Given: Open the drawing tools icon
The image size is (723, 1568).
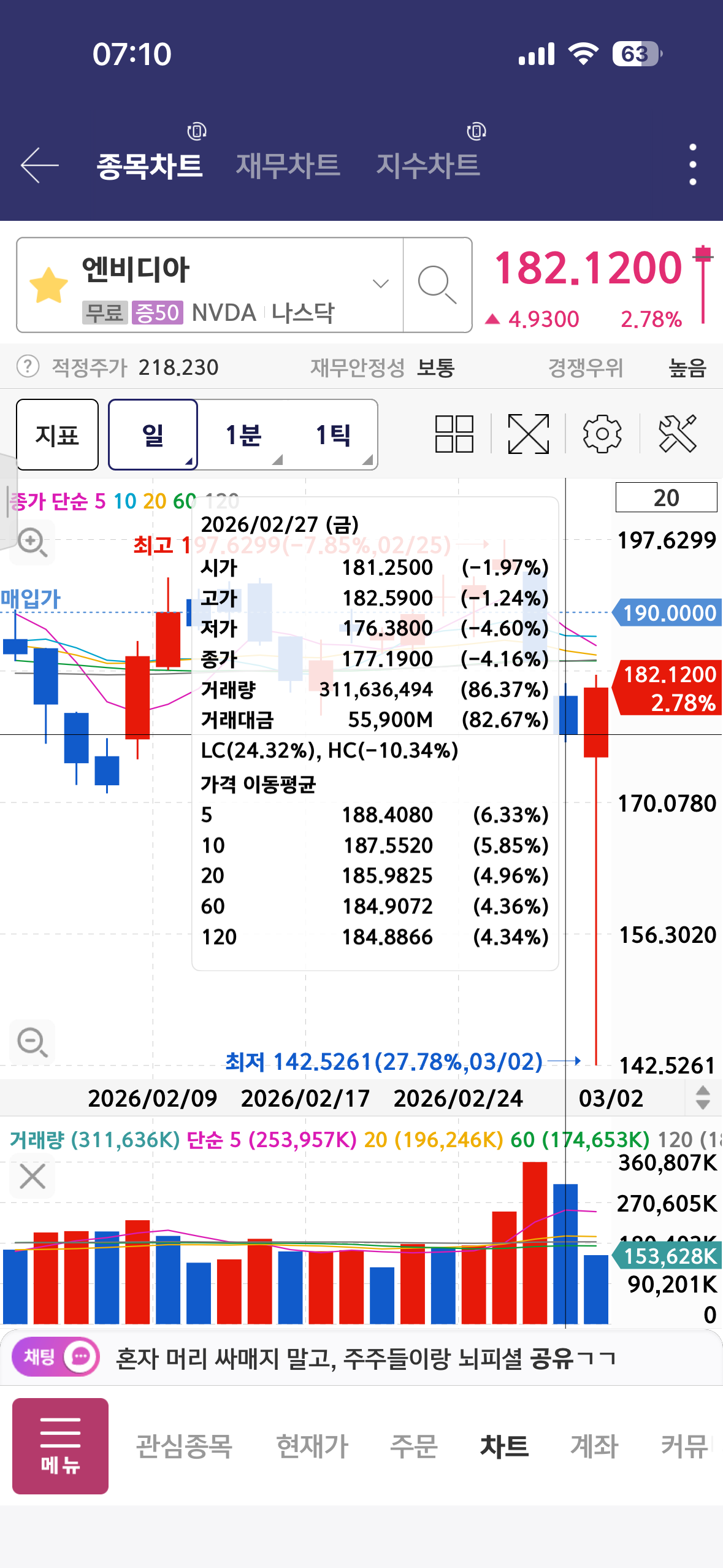Looking at the screenshot, I should pos(677,434).
